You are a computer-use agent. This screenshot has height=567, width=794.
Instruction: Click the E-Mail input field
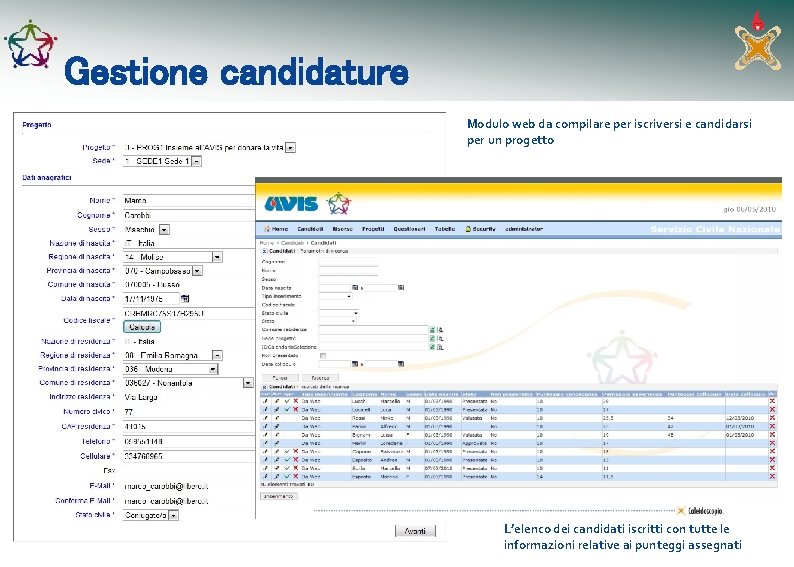pos(188,486)
